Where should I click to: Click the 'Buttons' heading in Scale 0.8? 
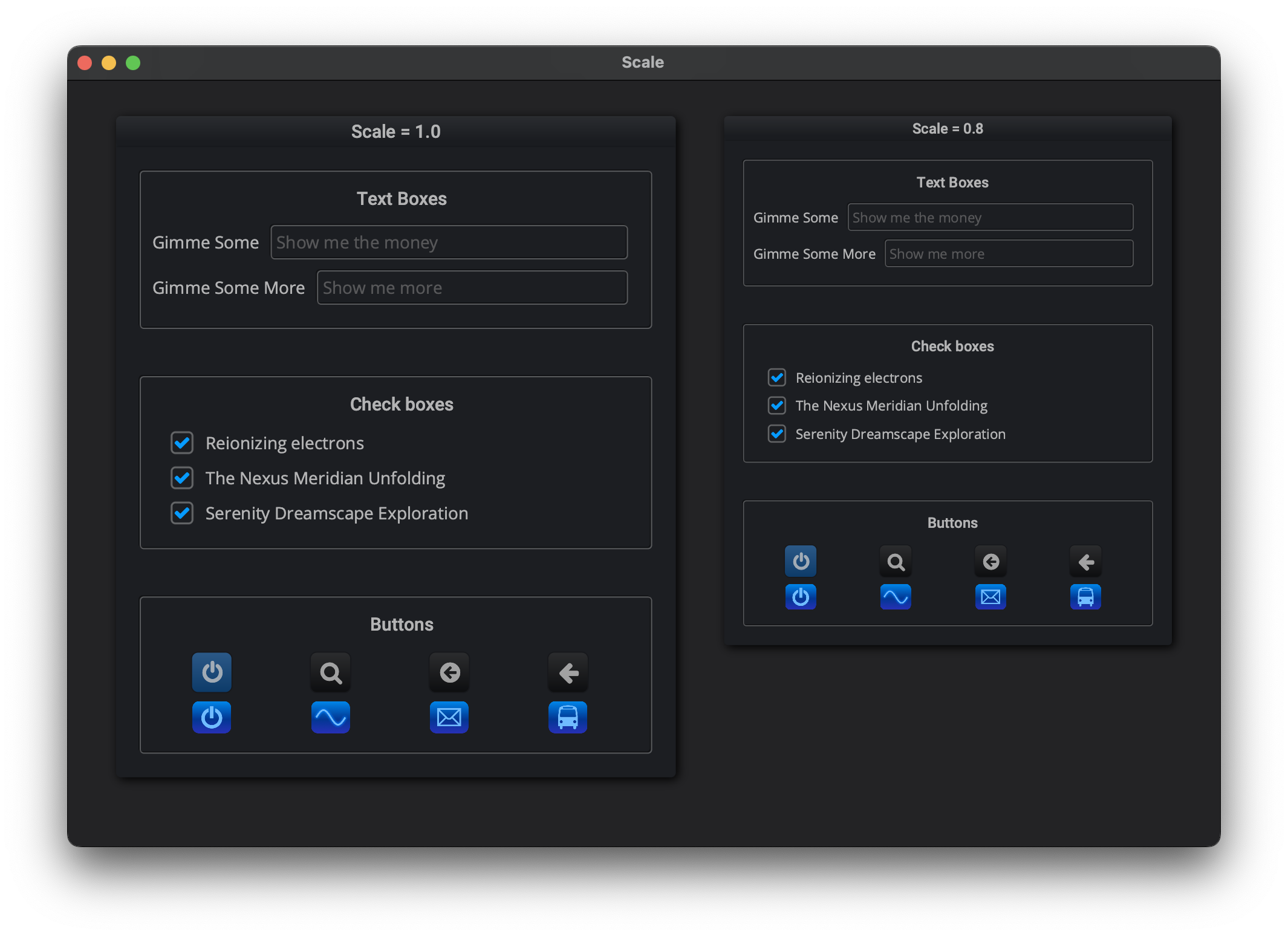[952, 522]
